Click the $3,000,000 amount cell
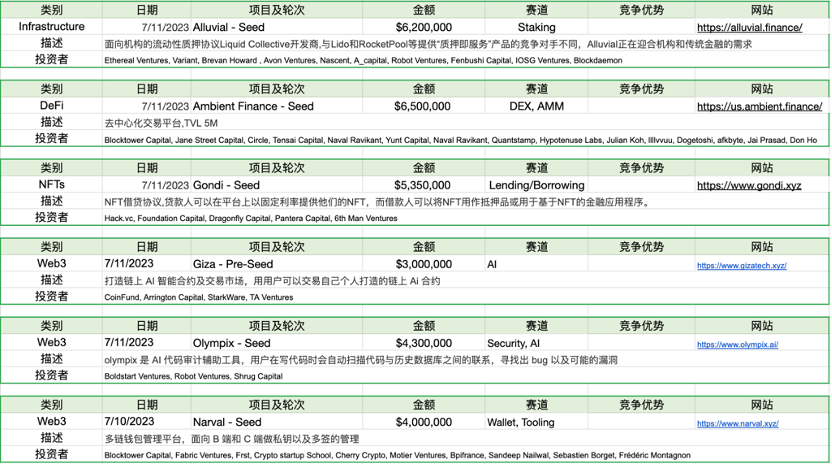 (423, 264)
